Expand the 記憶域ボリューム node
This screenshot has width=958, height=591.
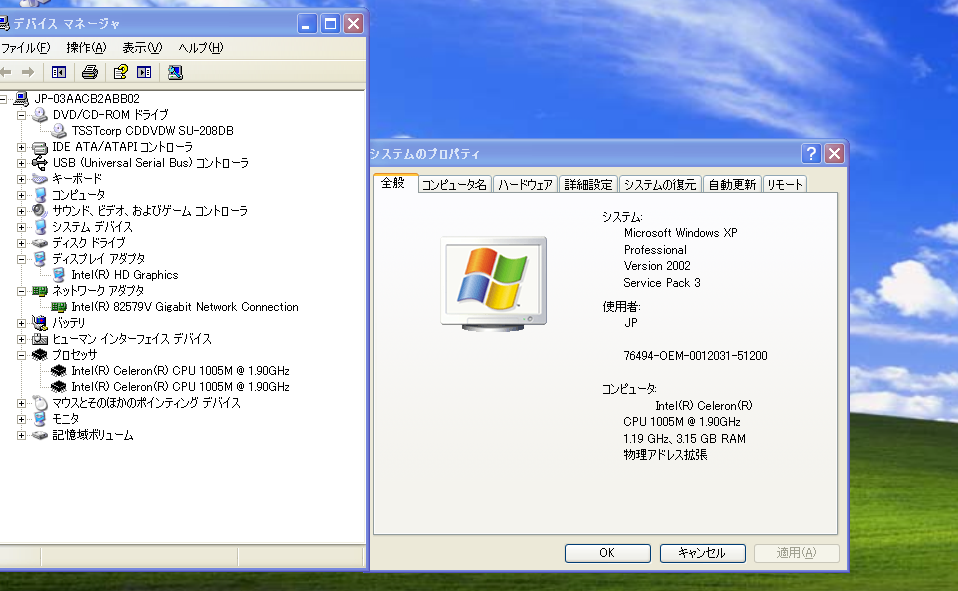pyautogui.click(x=21, y=435)
